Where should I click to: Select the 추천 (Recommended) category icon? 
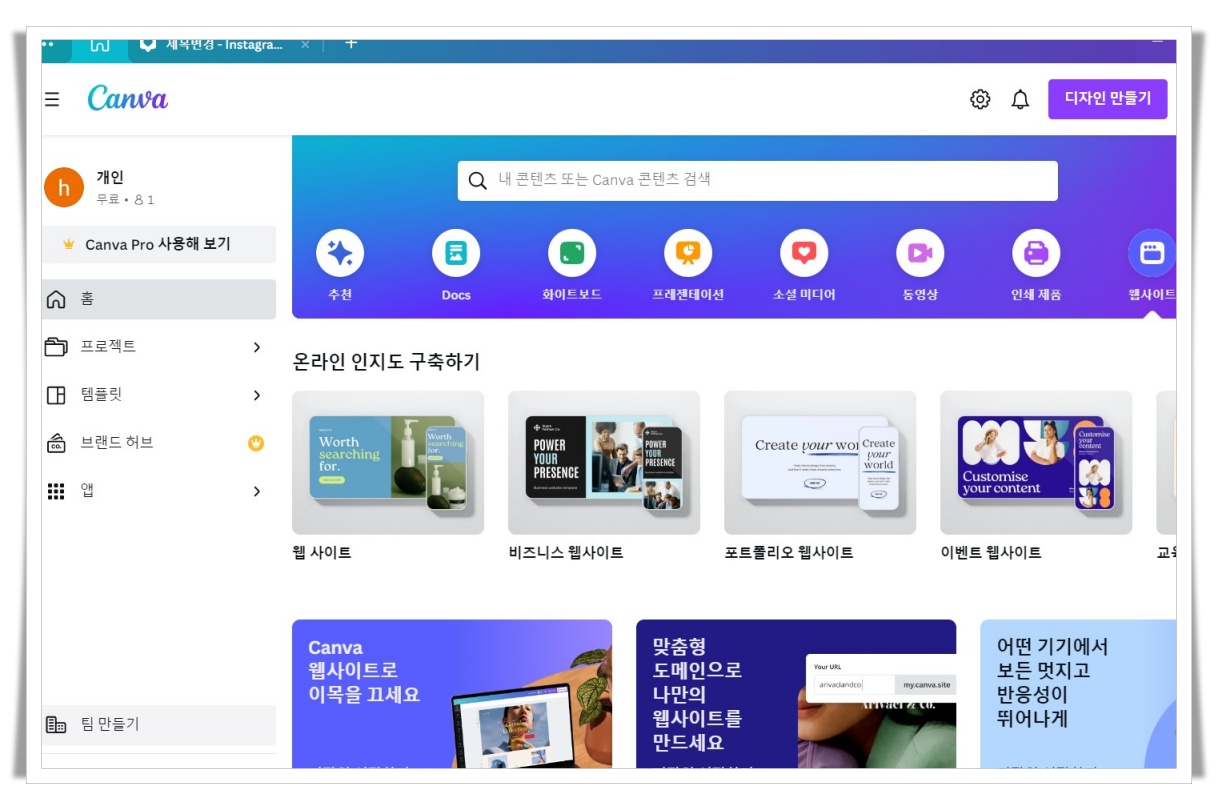click(340, 253)
